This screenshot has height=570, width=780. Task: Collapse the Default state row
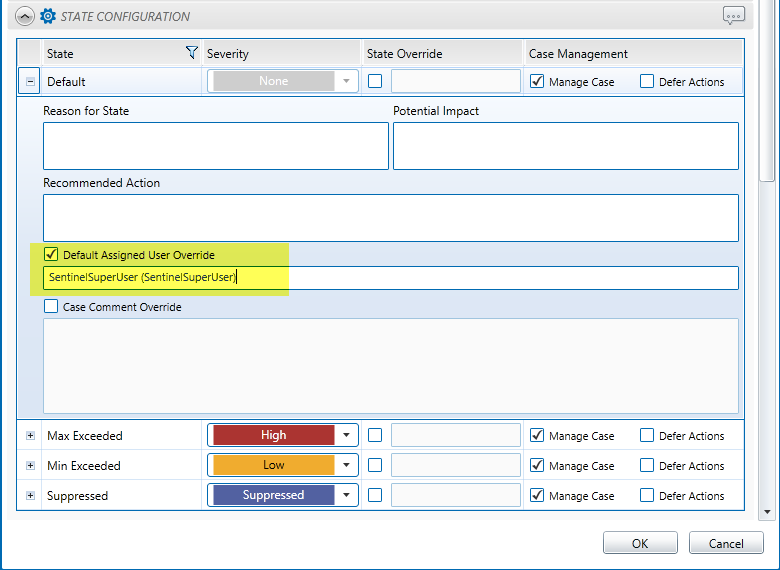30,82
